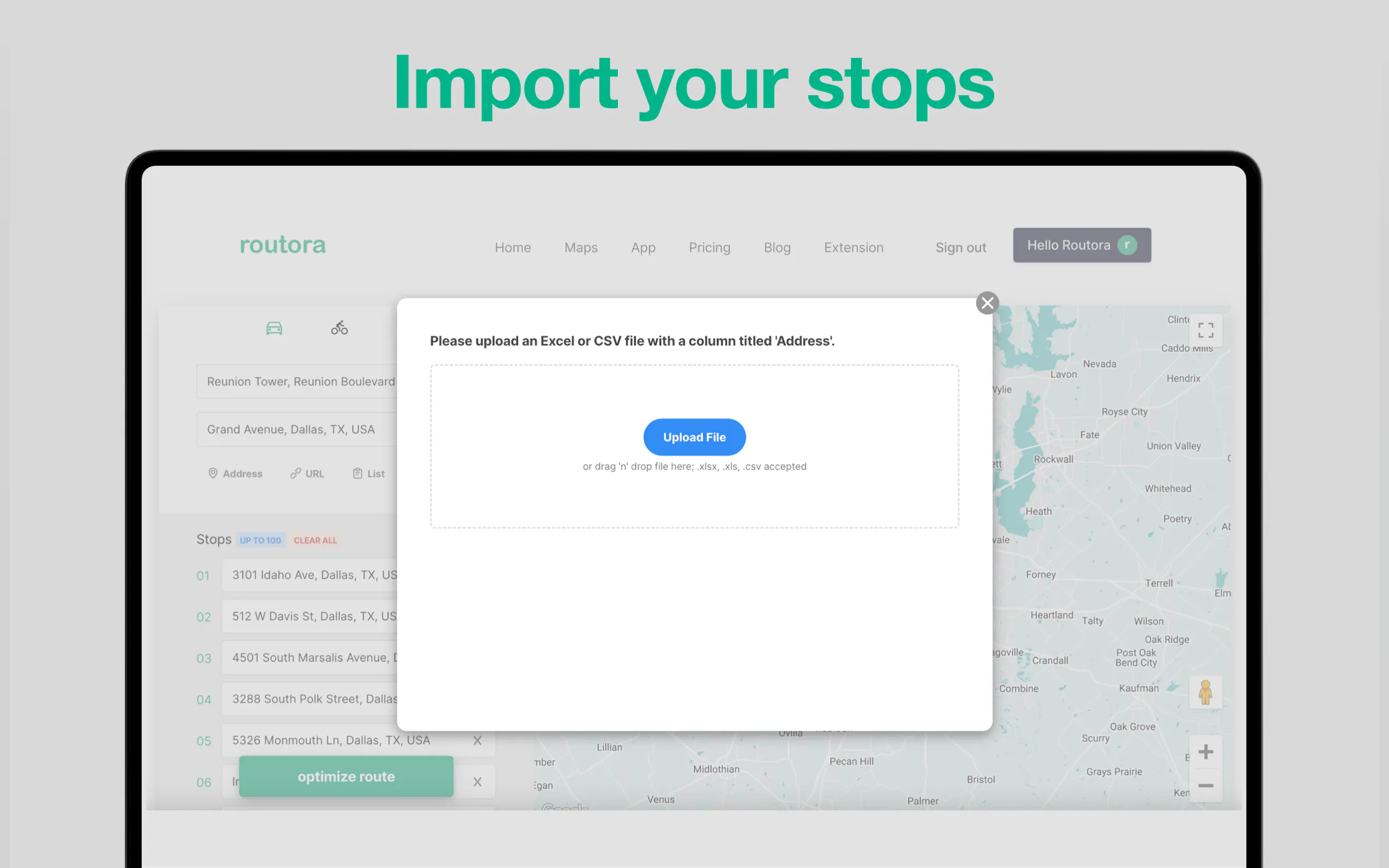
Task: Switch to the Address input tab
Action: 236,473
